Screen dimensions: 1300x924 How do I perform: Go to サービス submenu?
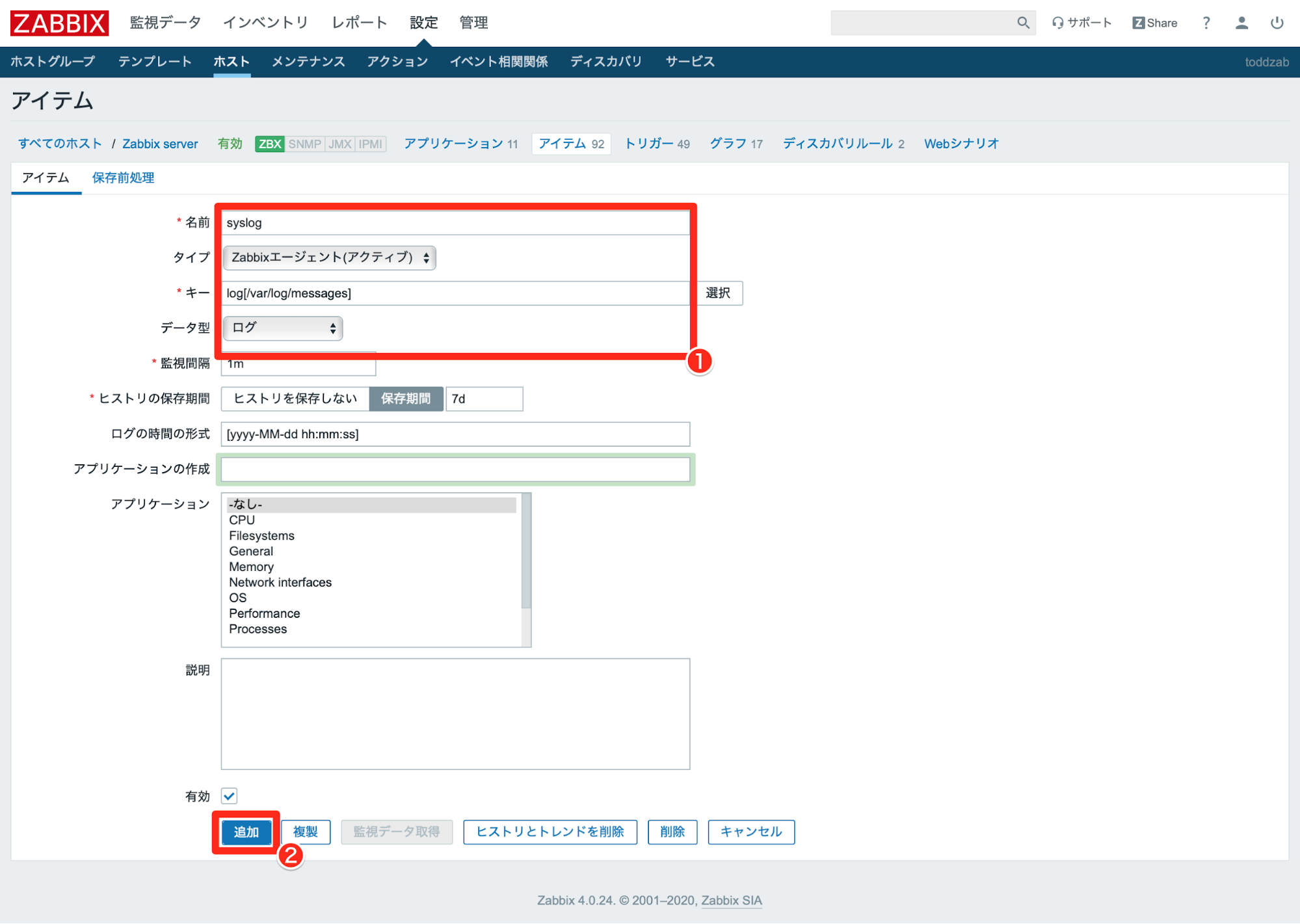click(x=690, y=62)
